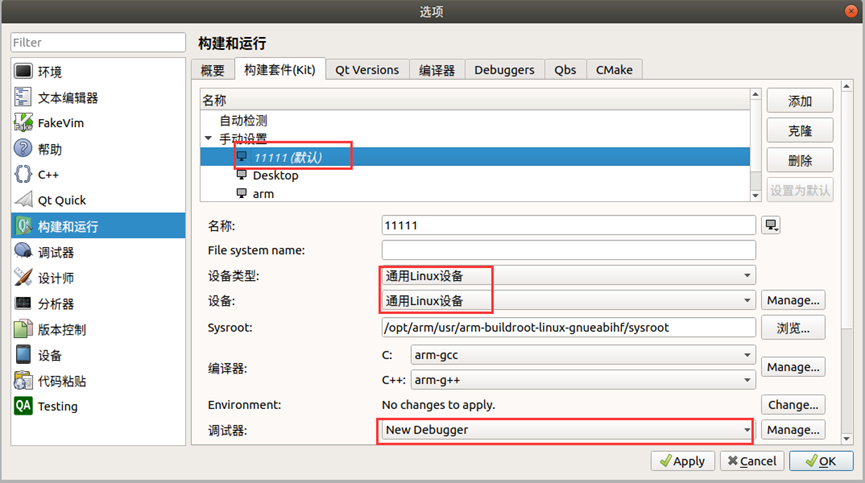Click the Apply button
This screenshot has height=483, width=865.
click(682, 461)
